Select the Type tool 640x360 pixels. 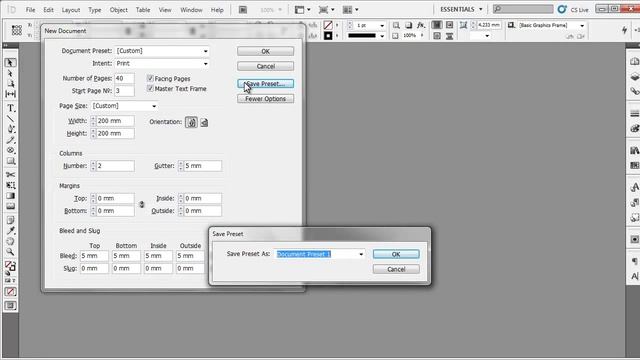click(11, 108)
